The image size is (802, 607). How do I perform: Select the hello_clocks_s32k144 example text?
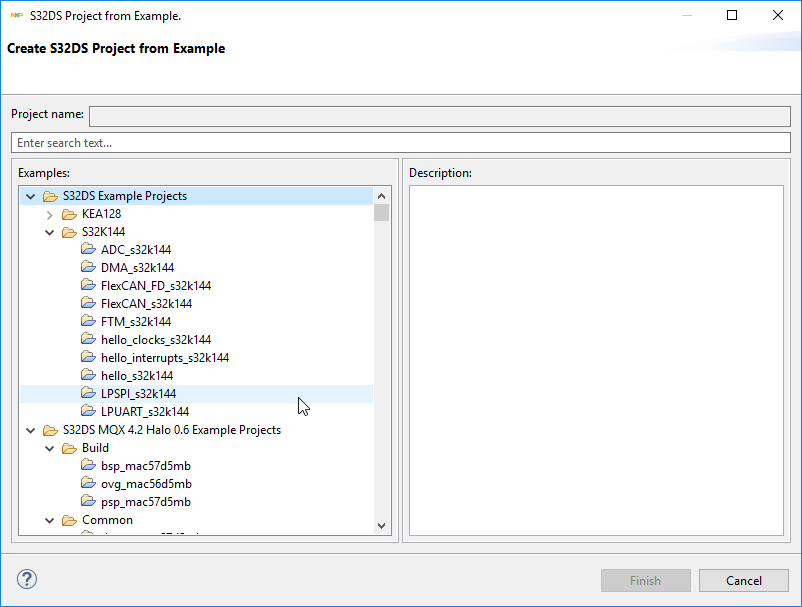(156, 340)
